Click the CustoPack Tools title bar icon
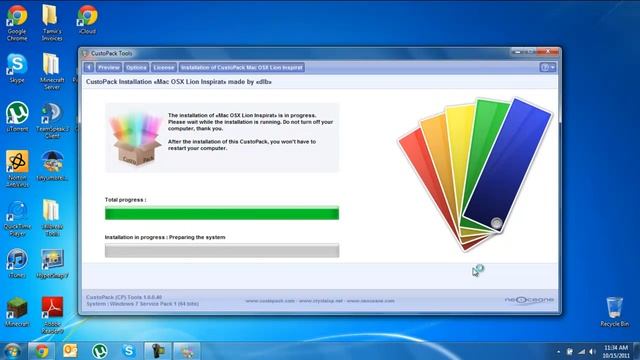 (85, 53)
